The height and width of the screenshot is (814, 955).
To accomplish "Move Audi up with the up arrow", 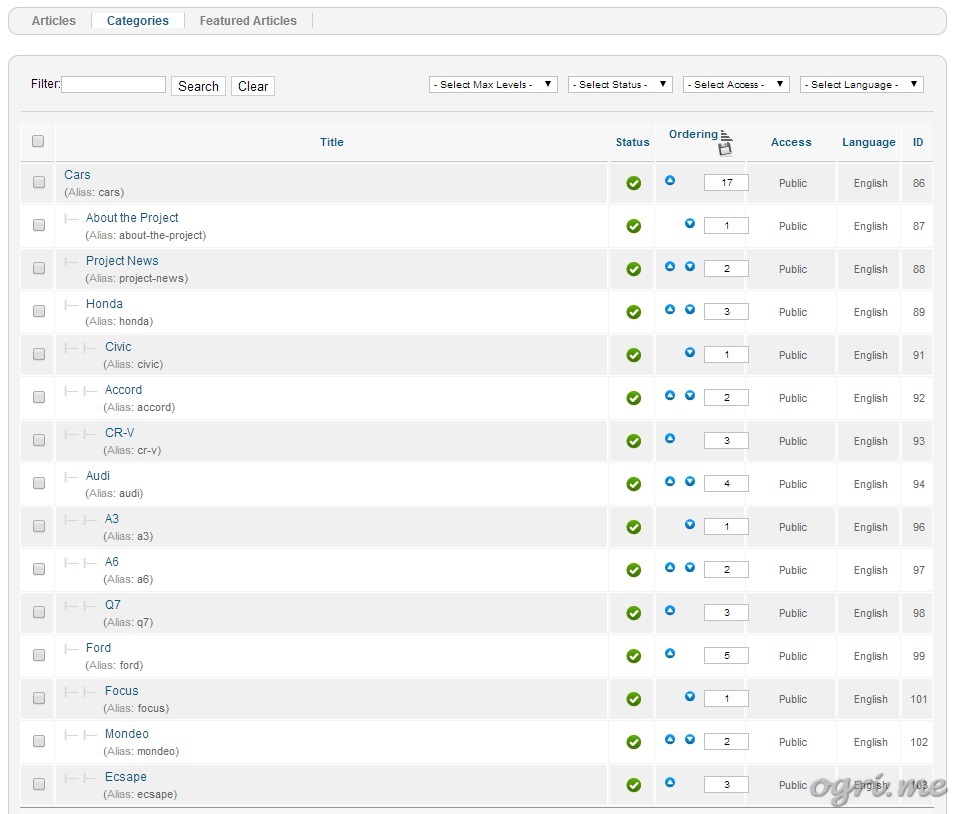I will (670, 481).
